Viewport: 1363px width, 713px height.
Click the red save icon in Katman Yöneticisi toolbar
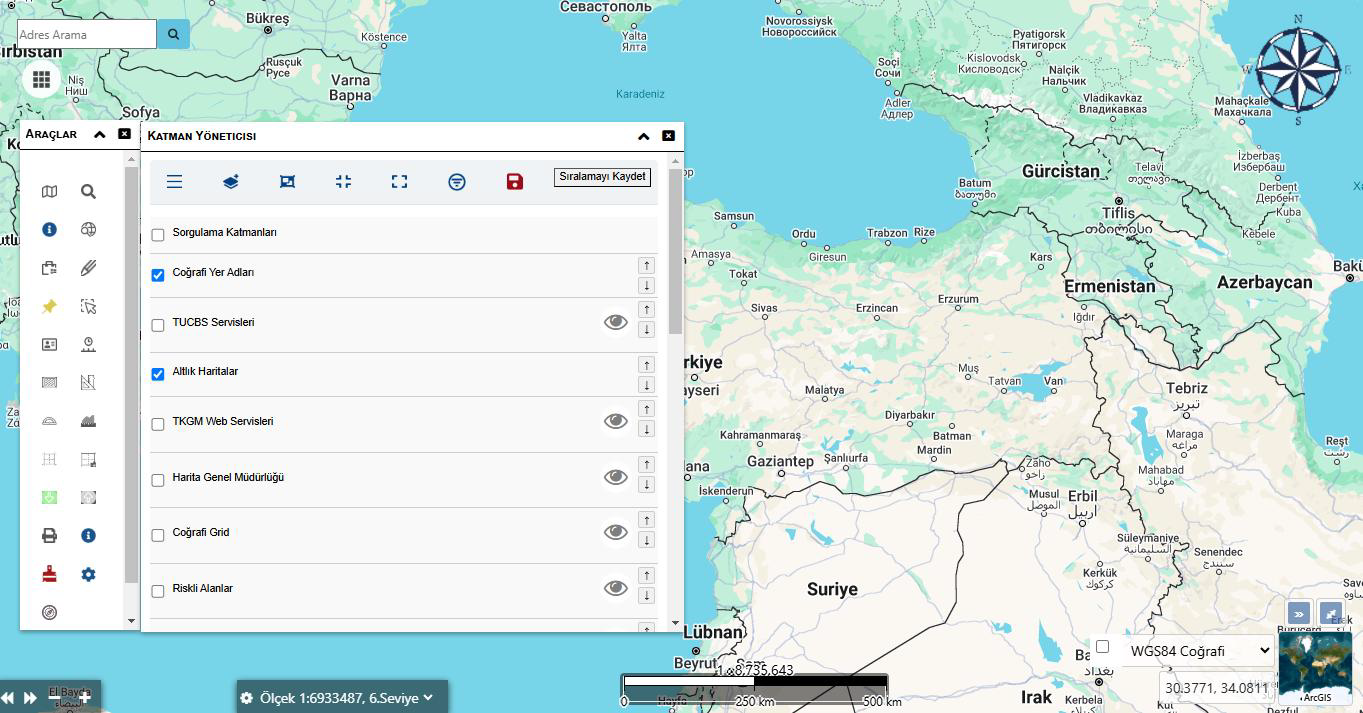(x=514, y=181)
